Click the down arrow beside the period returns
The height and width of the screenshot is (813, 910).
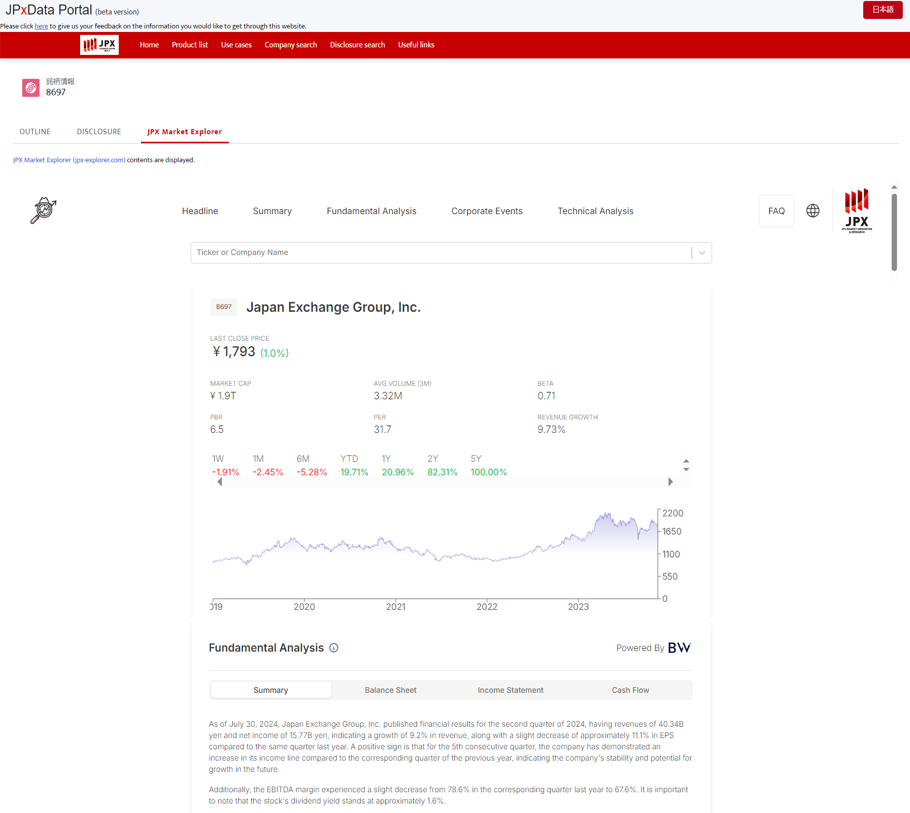pyautogui.click(x=686, y=469)
